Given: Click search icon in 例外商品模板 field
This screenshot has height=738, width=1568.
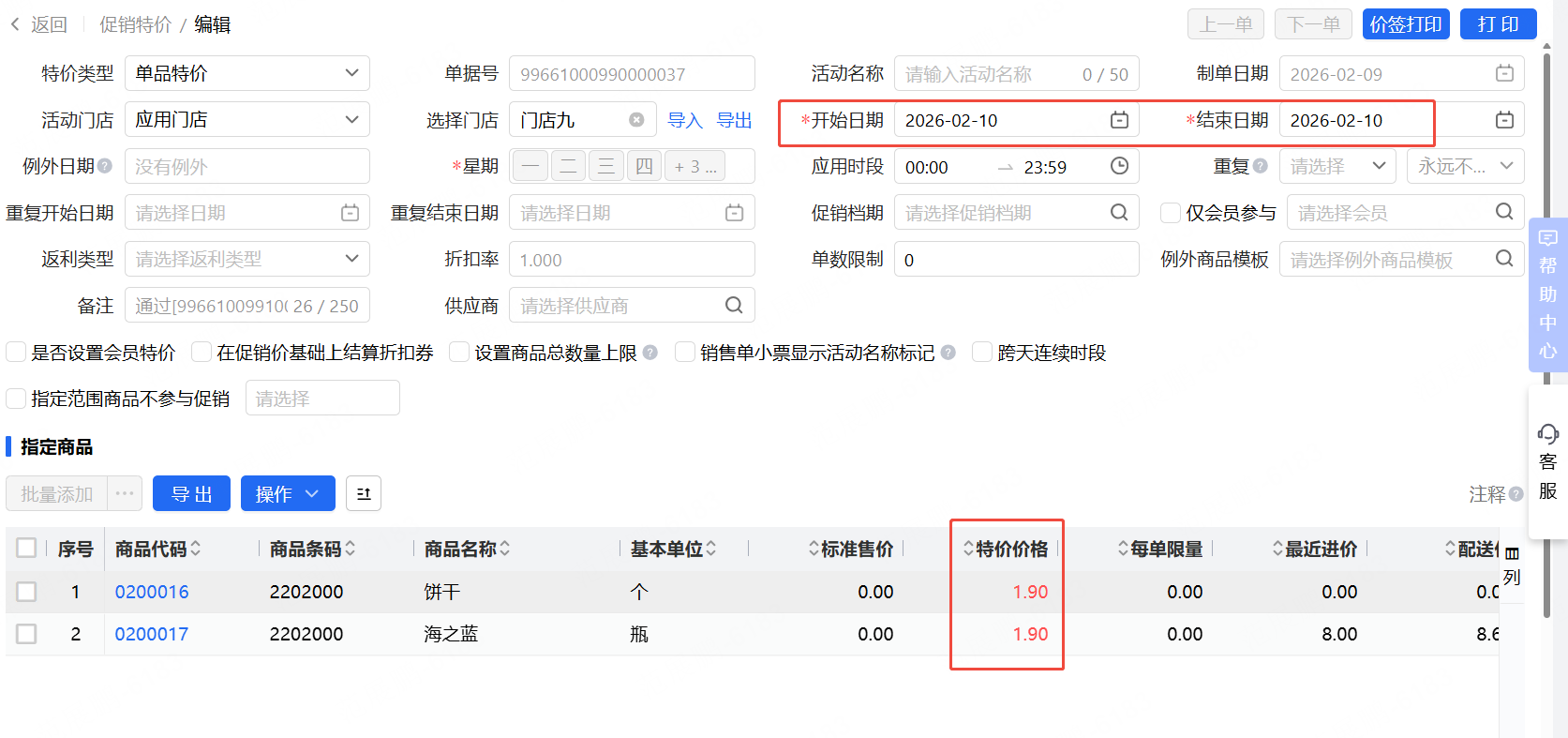Looking at the screenshot, I should point(1504,259).
